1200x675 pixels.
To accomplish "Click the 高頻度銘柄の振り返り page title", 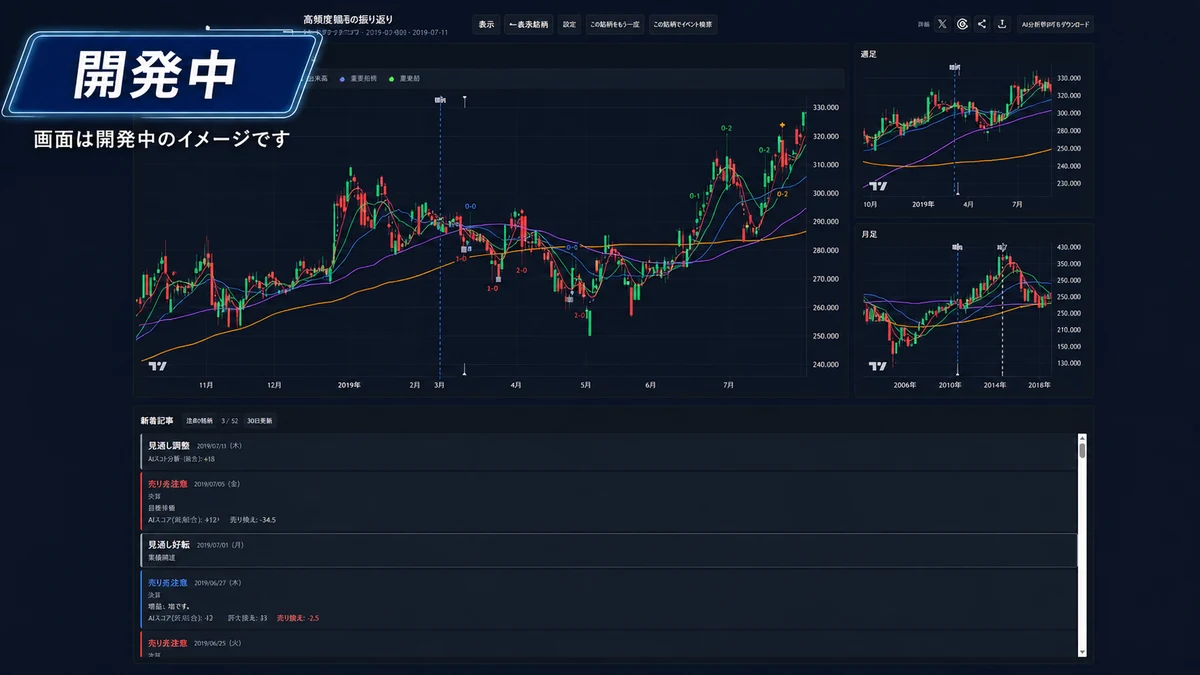I will [348, 19].
